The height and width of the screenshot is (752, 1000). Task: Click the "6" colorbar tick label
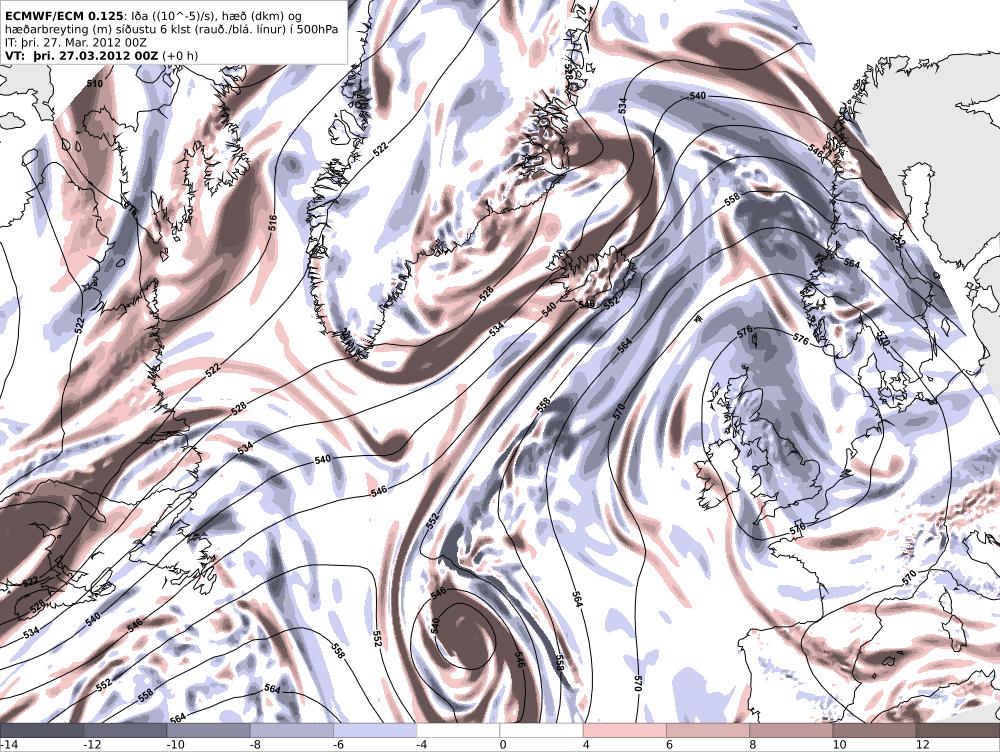tap(670, 744)
